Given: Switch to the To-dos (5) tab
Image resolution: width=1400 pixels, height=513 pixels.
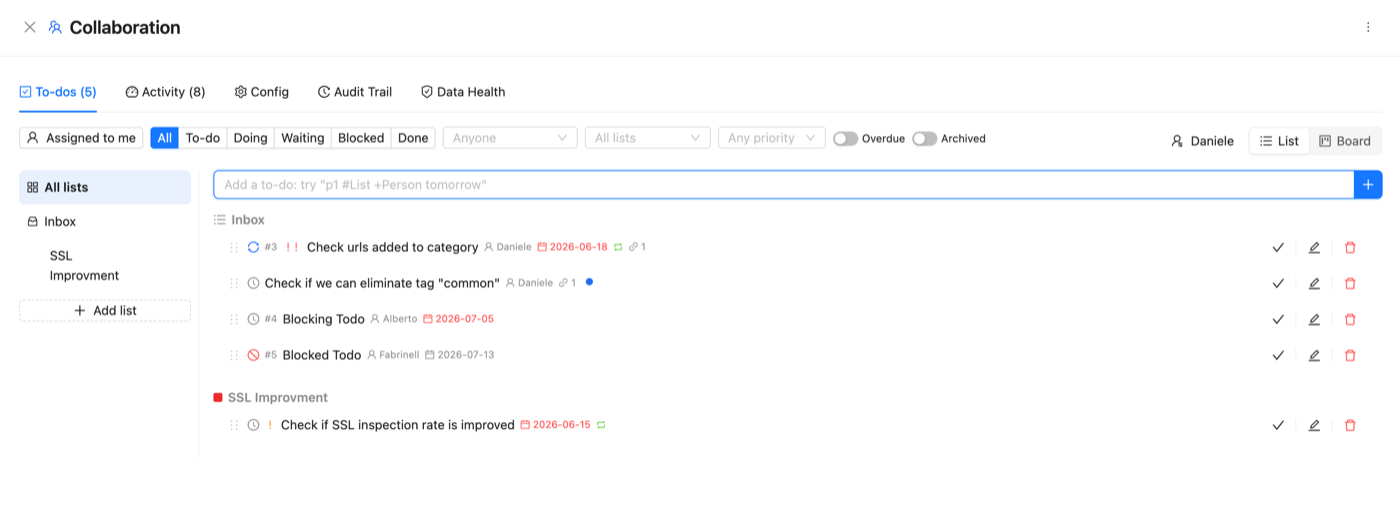Looking at the screenshot, I should coord(58,92).
